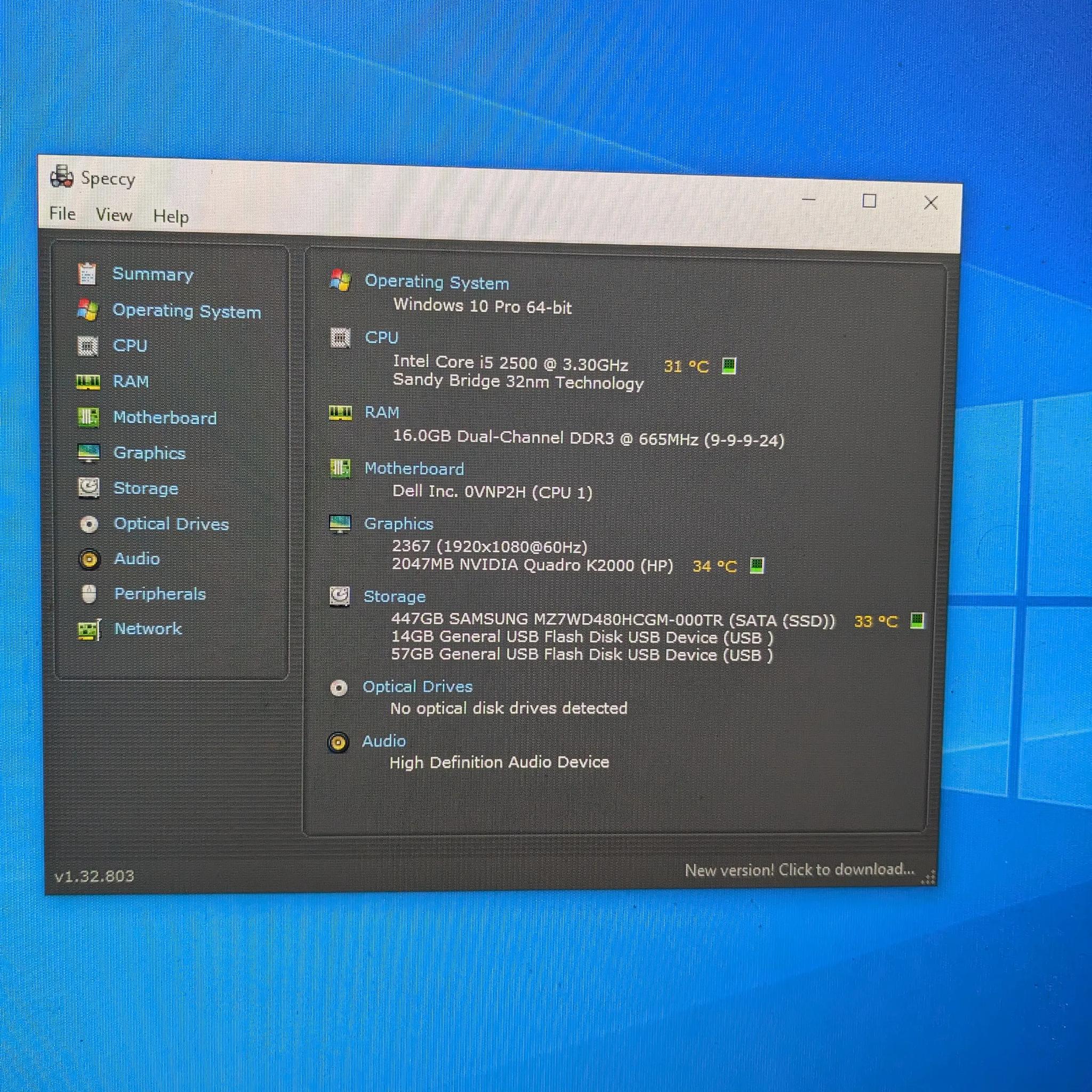Click the Peripherals mouse icon in sidebar

89,595
